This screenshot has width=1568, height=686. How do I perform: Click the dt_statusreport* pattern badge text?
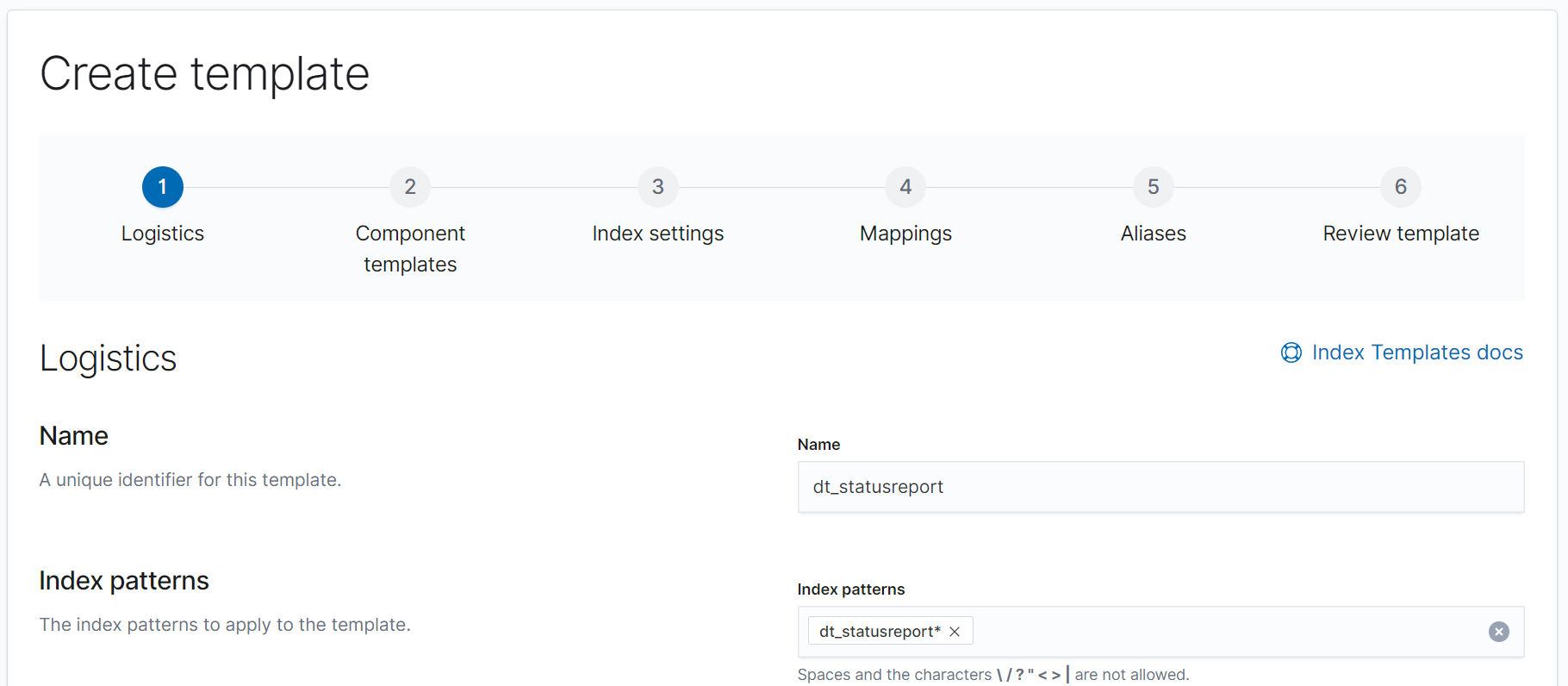pos(880,632)
